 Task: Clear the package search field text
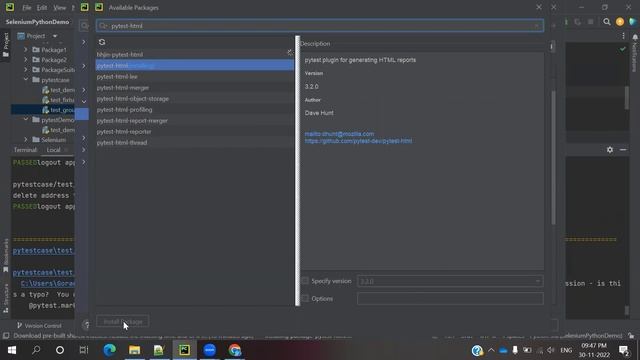[536, 26]
